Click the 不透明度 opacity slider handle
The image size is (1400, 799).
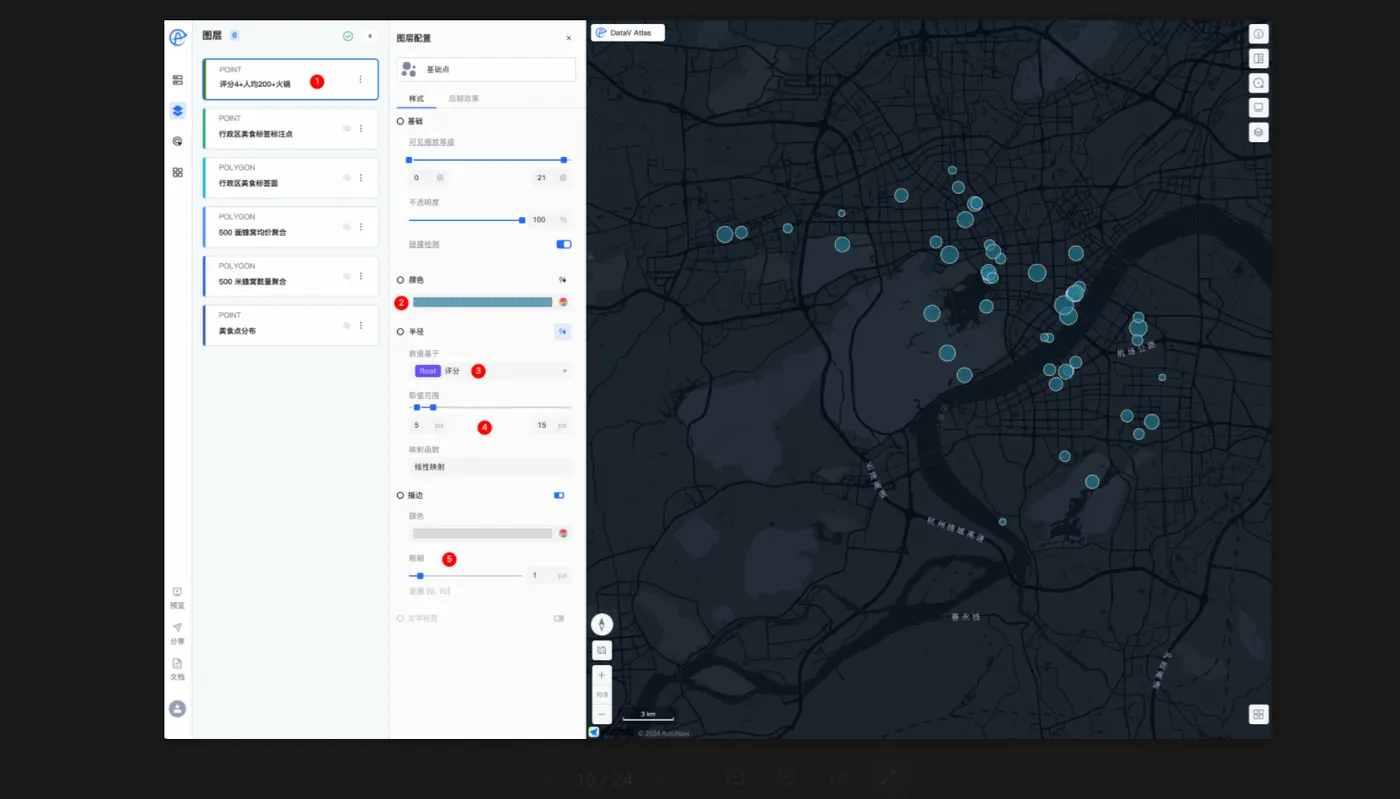[522, 220]
